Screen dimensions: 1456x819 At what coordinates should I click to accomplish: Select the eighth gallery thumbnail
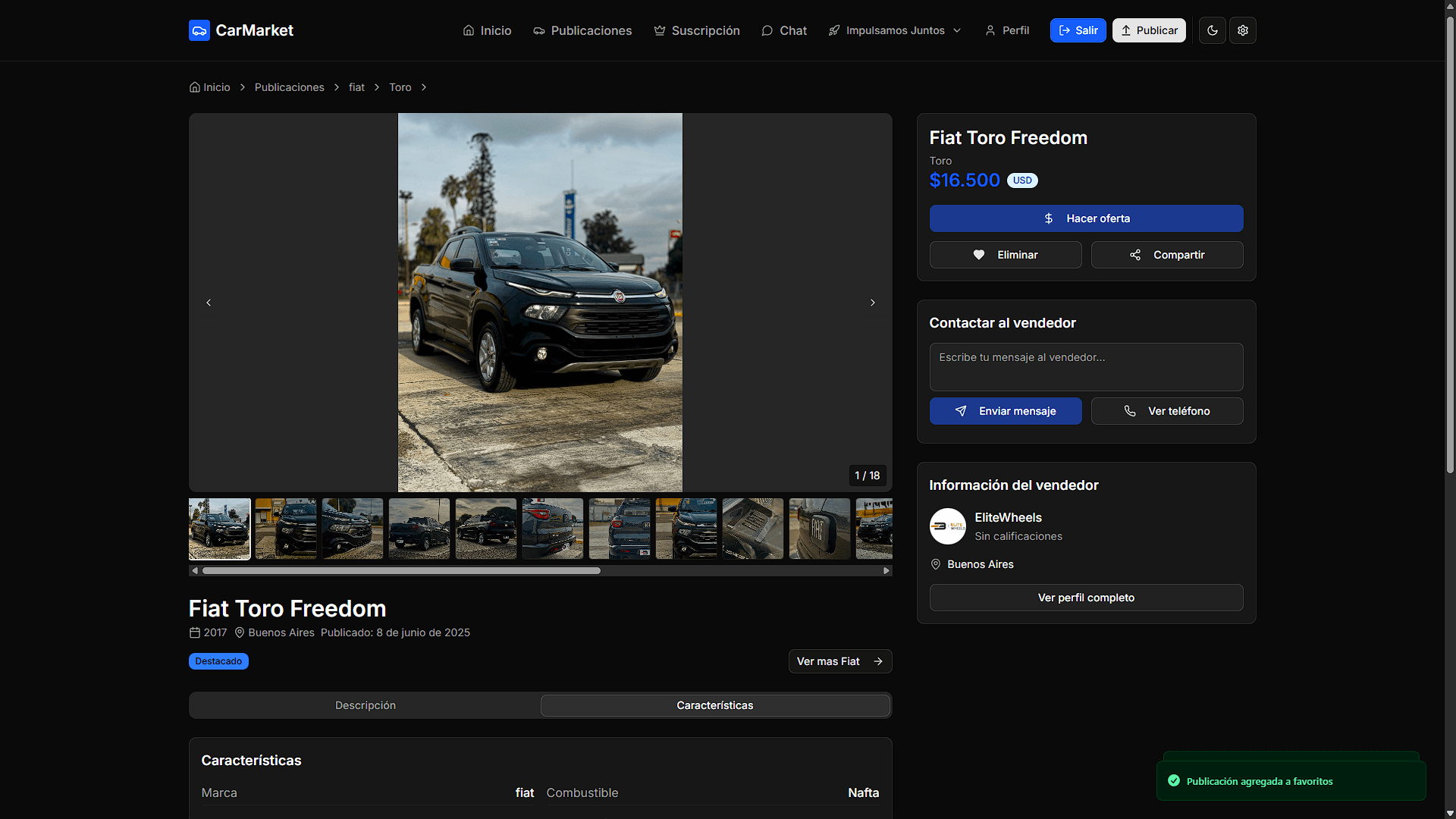click(x=686, y=529)
